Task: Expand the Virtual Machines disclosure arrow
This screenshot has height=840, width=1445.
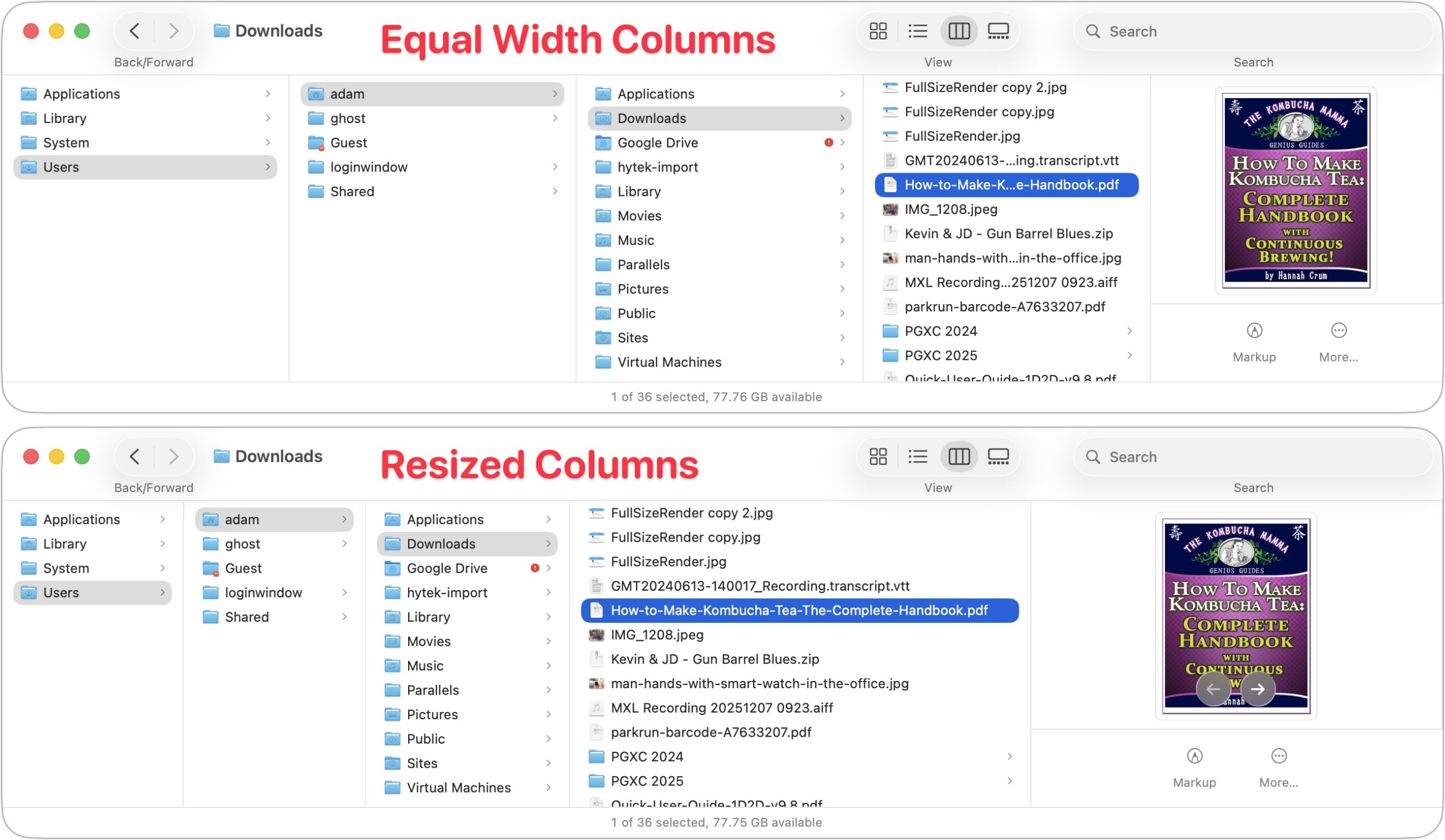Action: 842,362
